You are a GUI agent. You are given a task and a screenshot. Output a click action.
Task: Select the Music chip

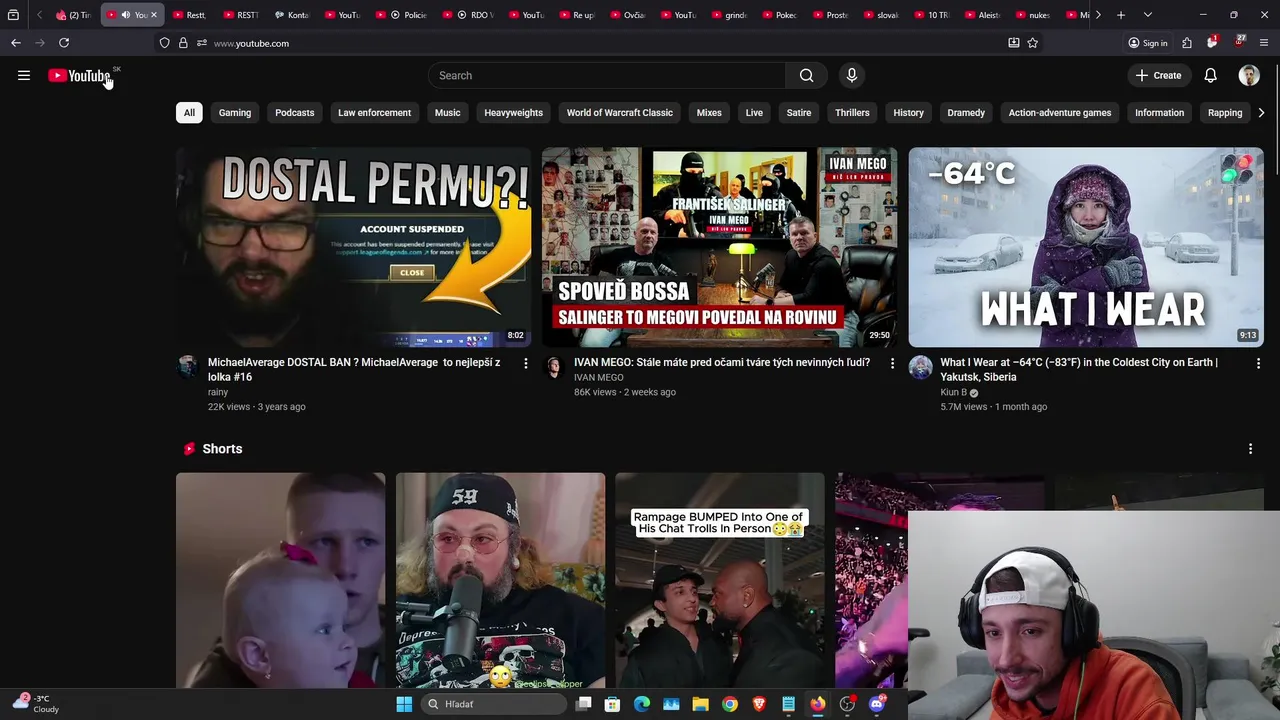447,113
